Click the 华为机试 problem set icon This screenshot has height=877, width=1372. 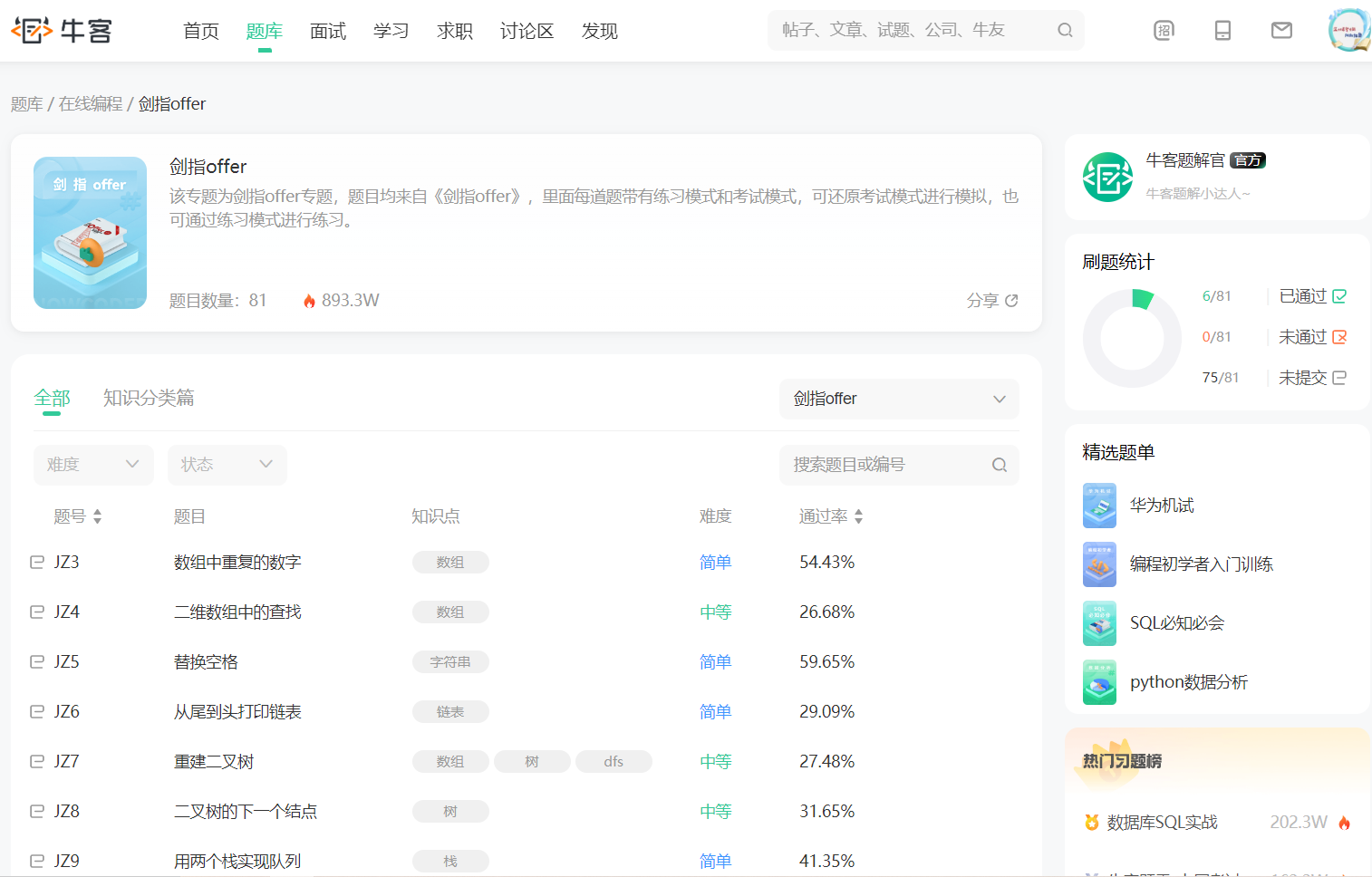coord(1099,506)
